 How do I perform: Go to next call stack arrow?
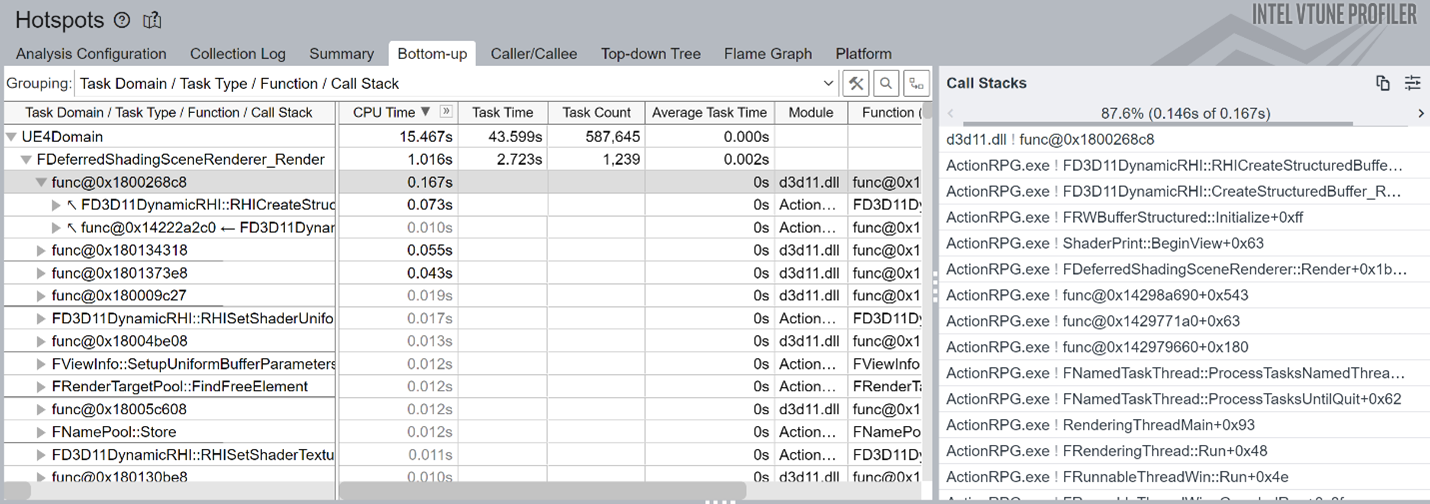(x=1420, y=113)
